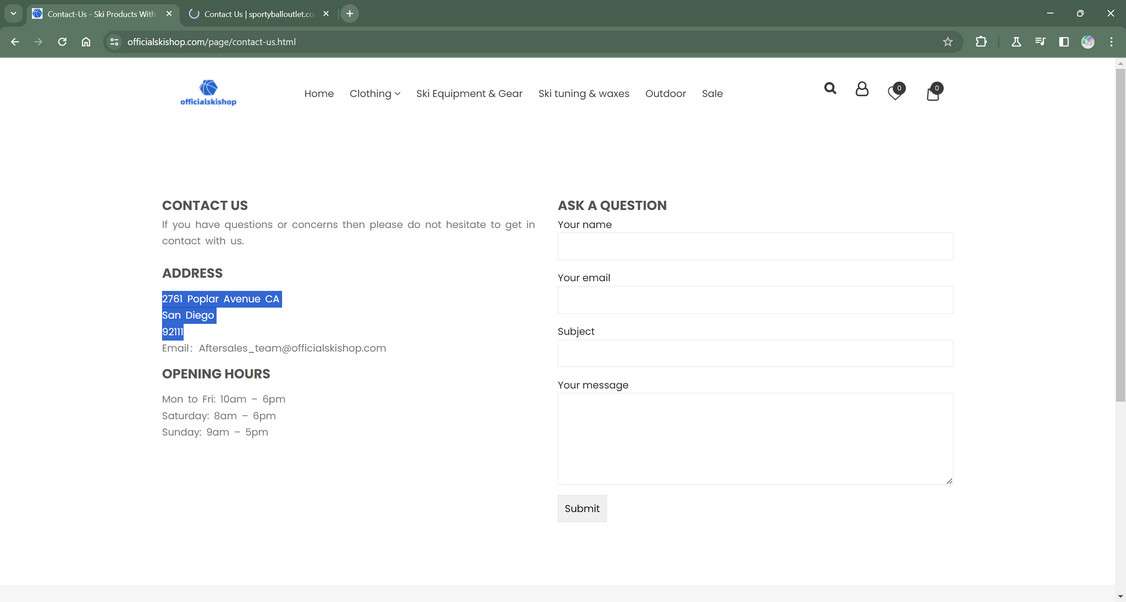Viewport: 1126px width, 602px height.
Task: Click the ASK A QUESTION heading
Action: click(612, 205)
